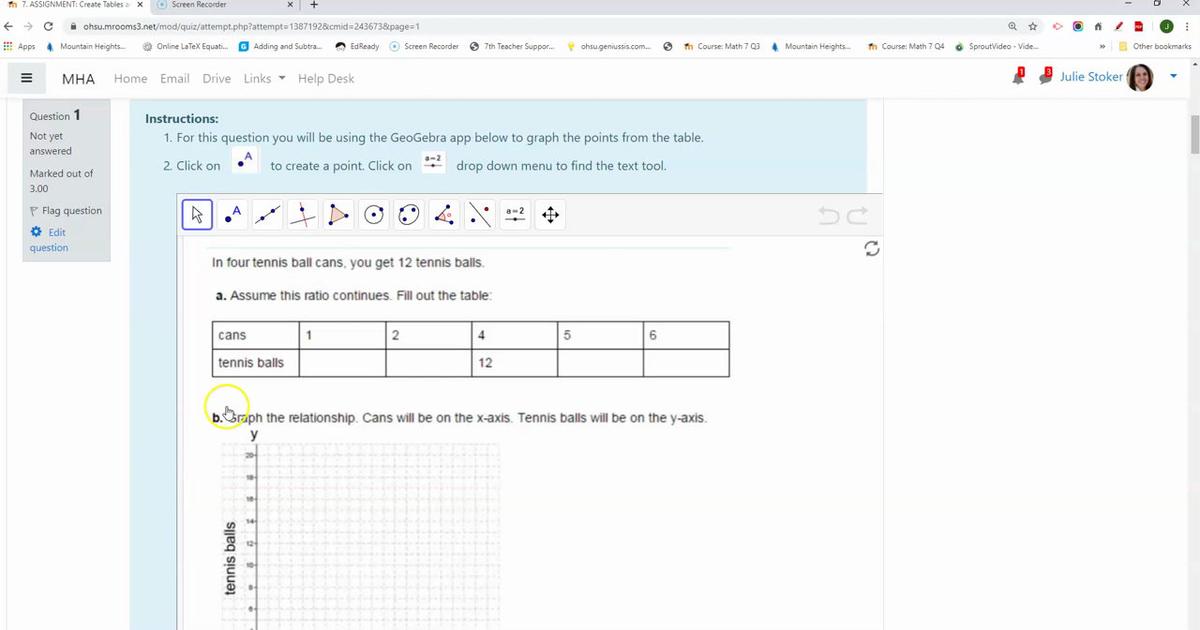Select the Point tool in GeoGebra toolbar
The width and height of the screenshot is (1200, 630).
(x=232, y=214)
